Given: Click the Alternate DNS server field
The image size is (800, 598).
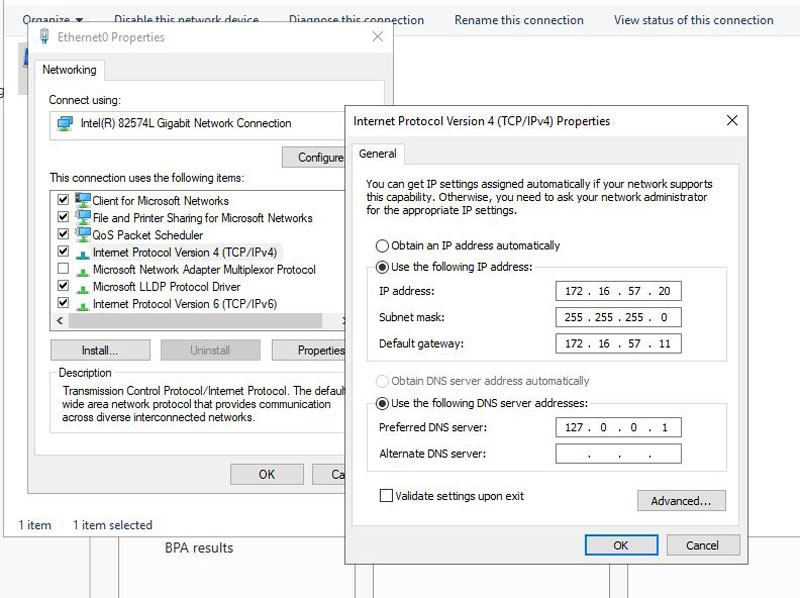Looking at the screenshot, I should [x=618, y=454].
